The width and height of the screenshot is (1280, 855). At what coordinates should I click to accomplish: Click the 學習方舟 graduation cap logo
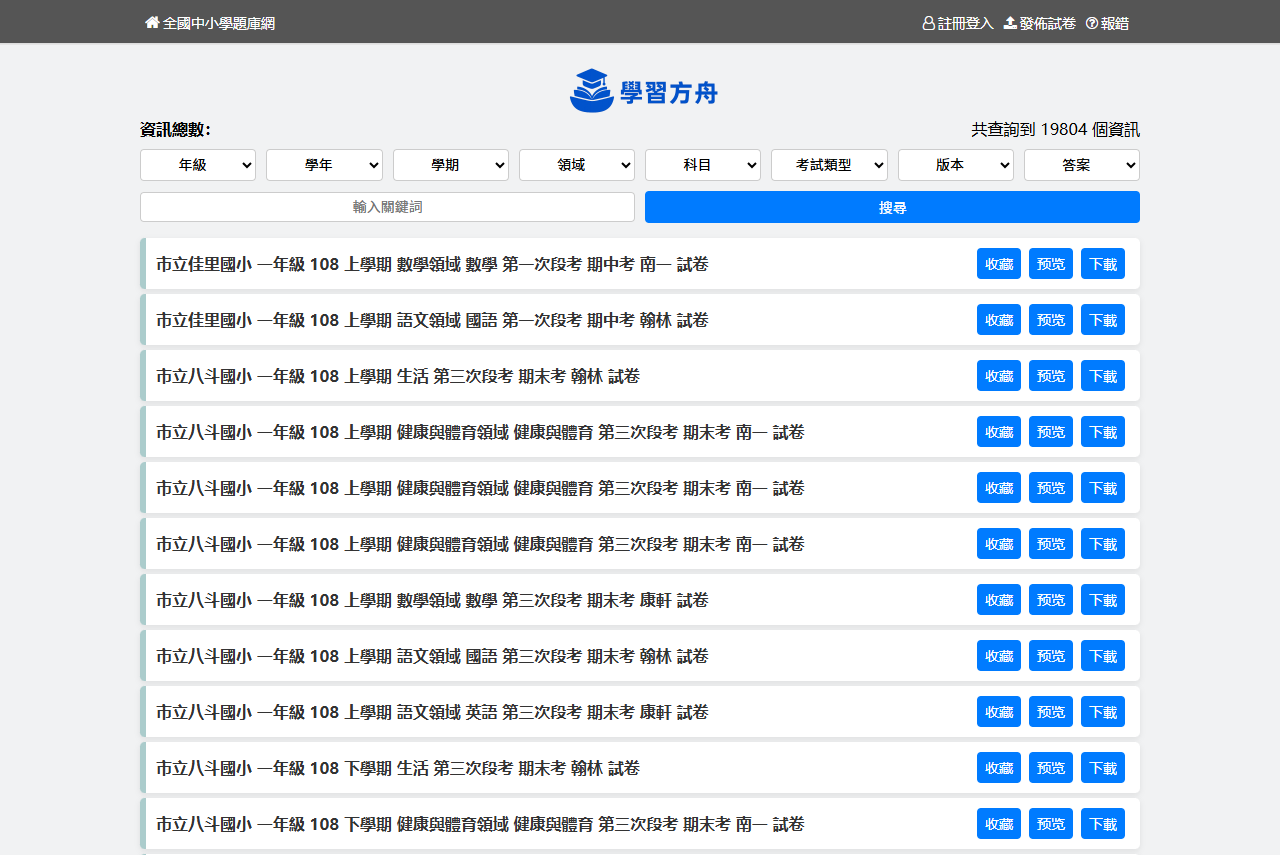point(591,91)
